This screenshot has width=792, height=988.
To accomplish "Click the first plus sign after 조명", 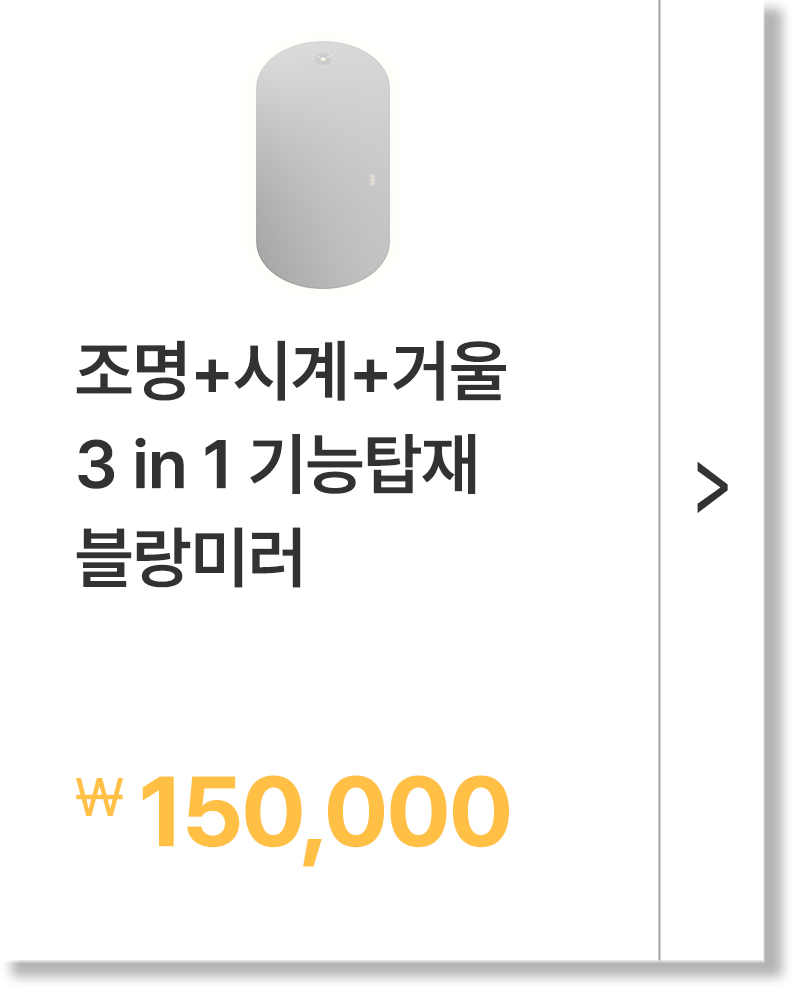I will click(x=212, y=376).
